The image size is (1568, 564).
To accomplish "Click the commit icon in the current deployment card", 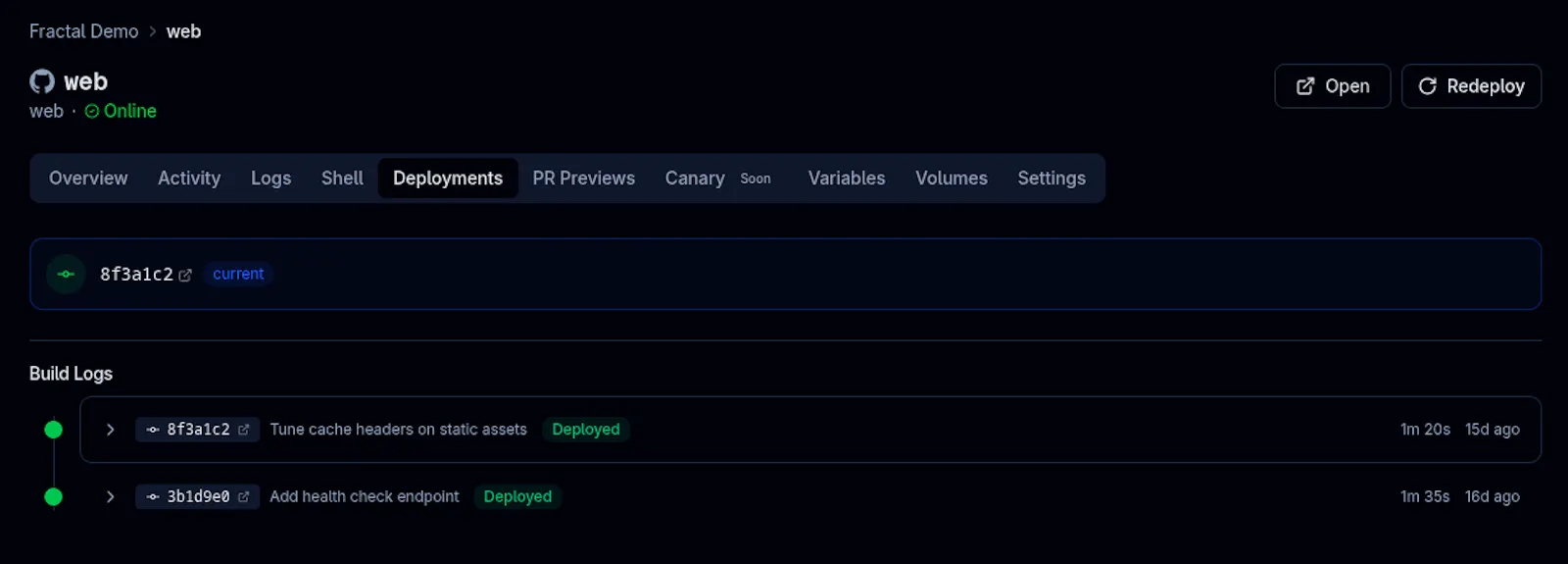I will pyautogui.click(x=66, y=274).
